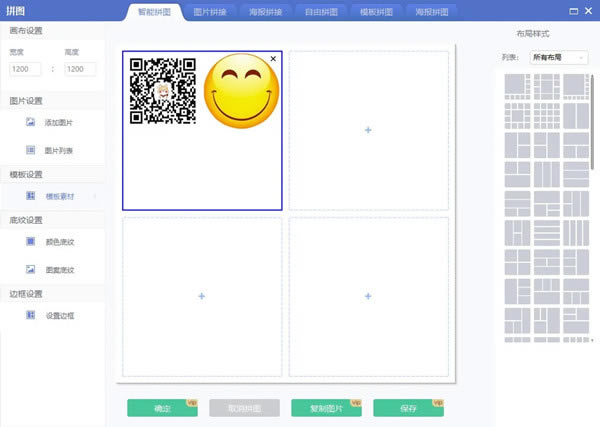Viewport: 600px width, 427px height.
Task: Add image using plus in top-right cell
Action: click(x=368, y=130)
